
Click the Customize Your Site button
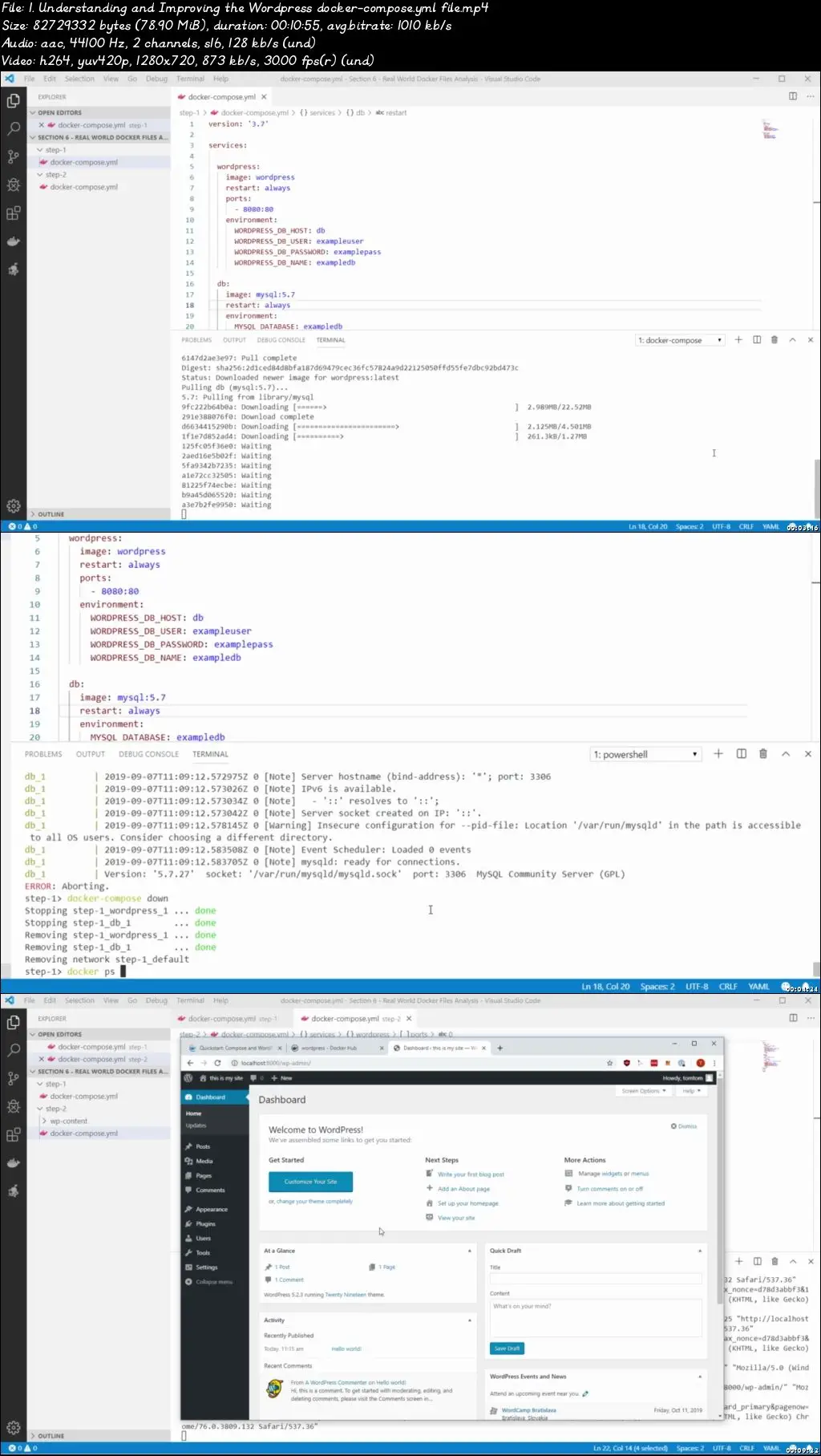(x=310, y=1182)
